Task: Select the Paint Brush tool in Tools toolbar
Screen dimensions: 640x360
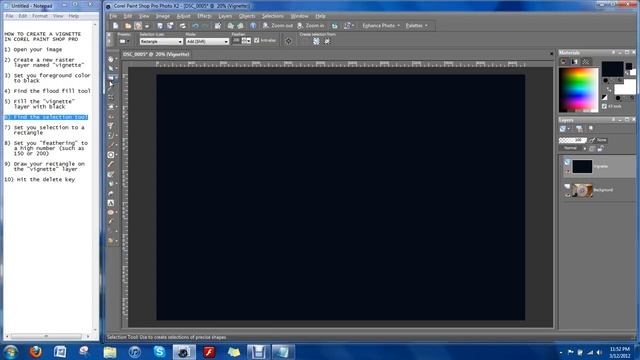Action: tap(111, 145)
